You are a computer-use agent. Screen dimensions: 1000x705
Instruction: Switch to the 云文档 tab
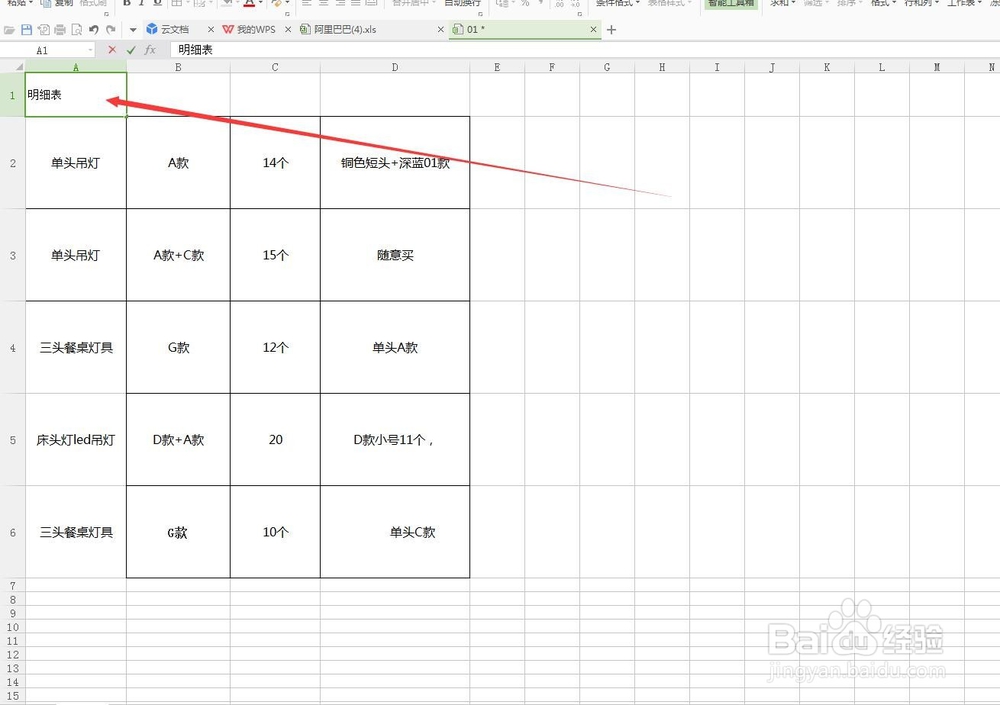tap(170, 30)
